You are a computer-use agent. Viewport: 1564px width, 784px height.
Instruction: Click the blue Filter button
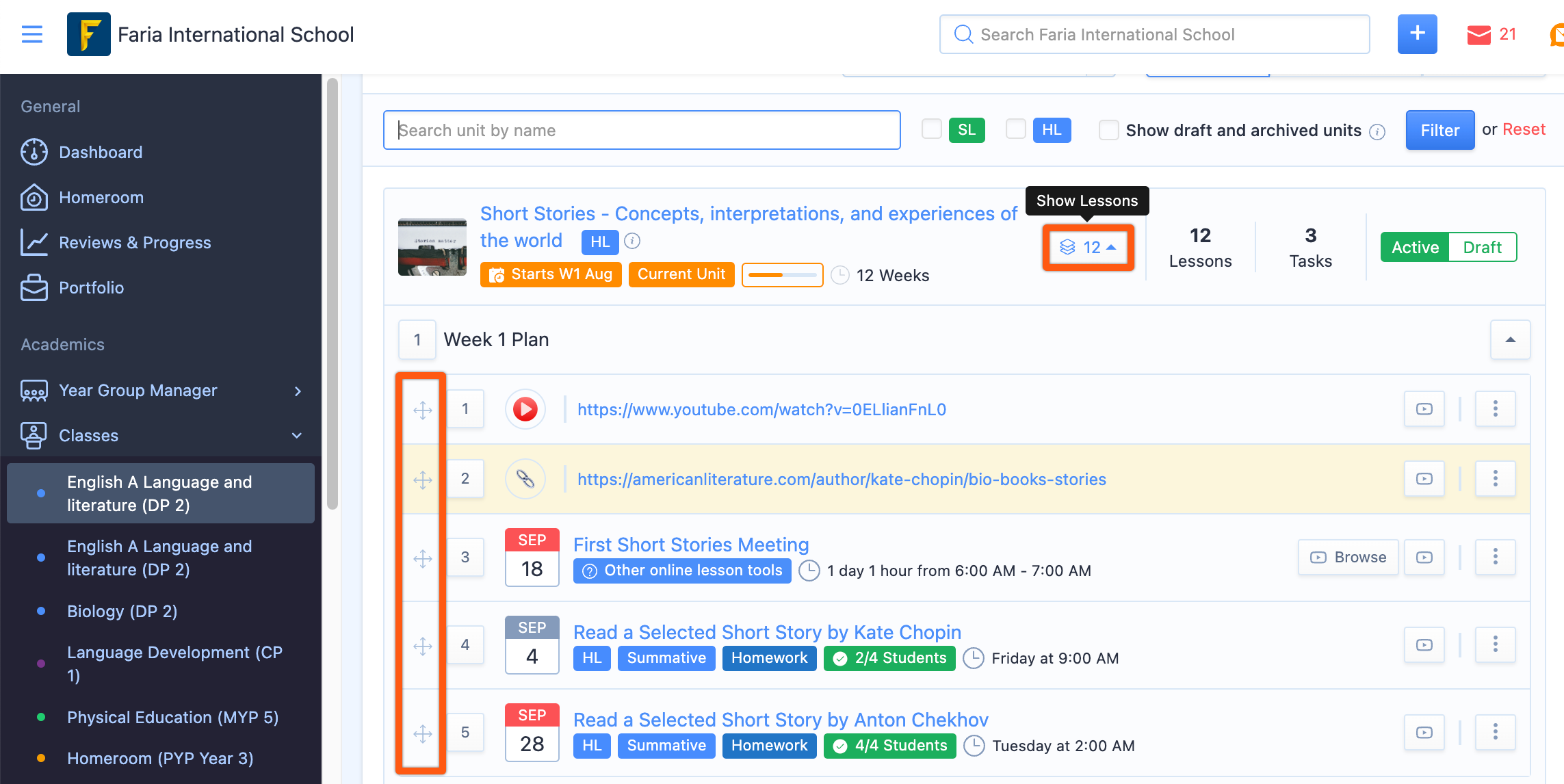(1439, 130)
